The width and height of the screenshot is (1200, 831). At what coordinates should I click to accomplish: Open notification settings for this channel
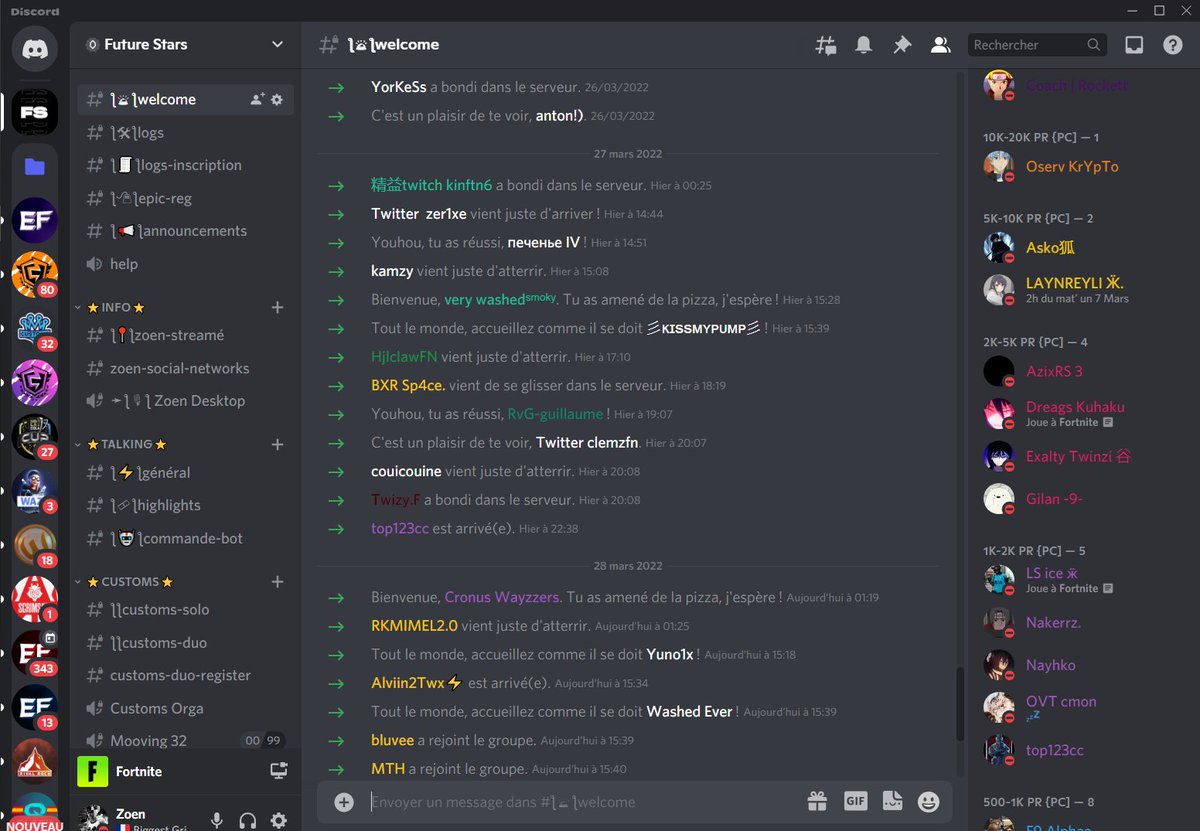tap(863, 44)
